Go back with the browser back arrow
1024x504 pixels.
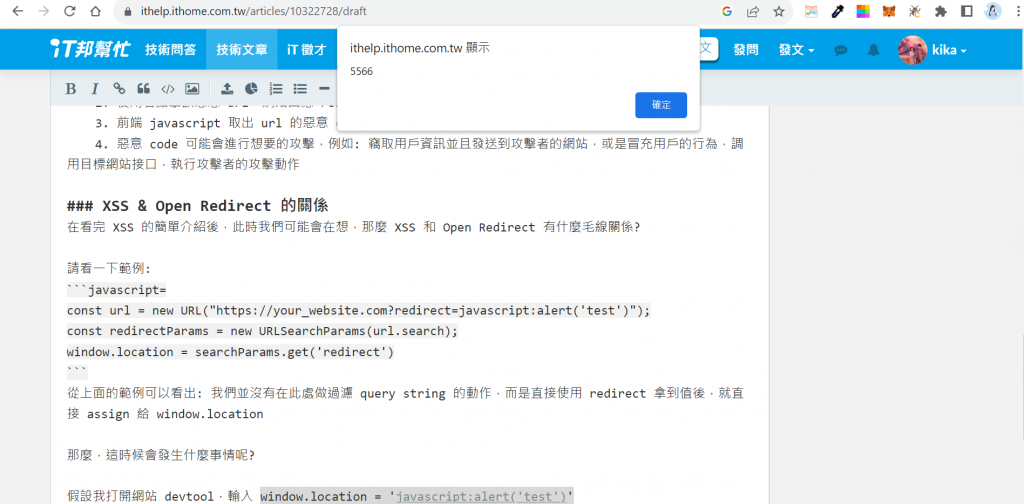(x=18, y=11)
